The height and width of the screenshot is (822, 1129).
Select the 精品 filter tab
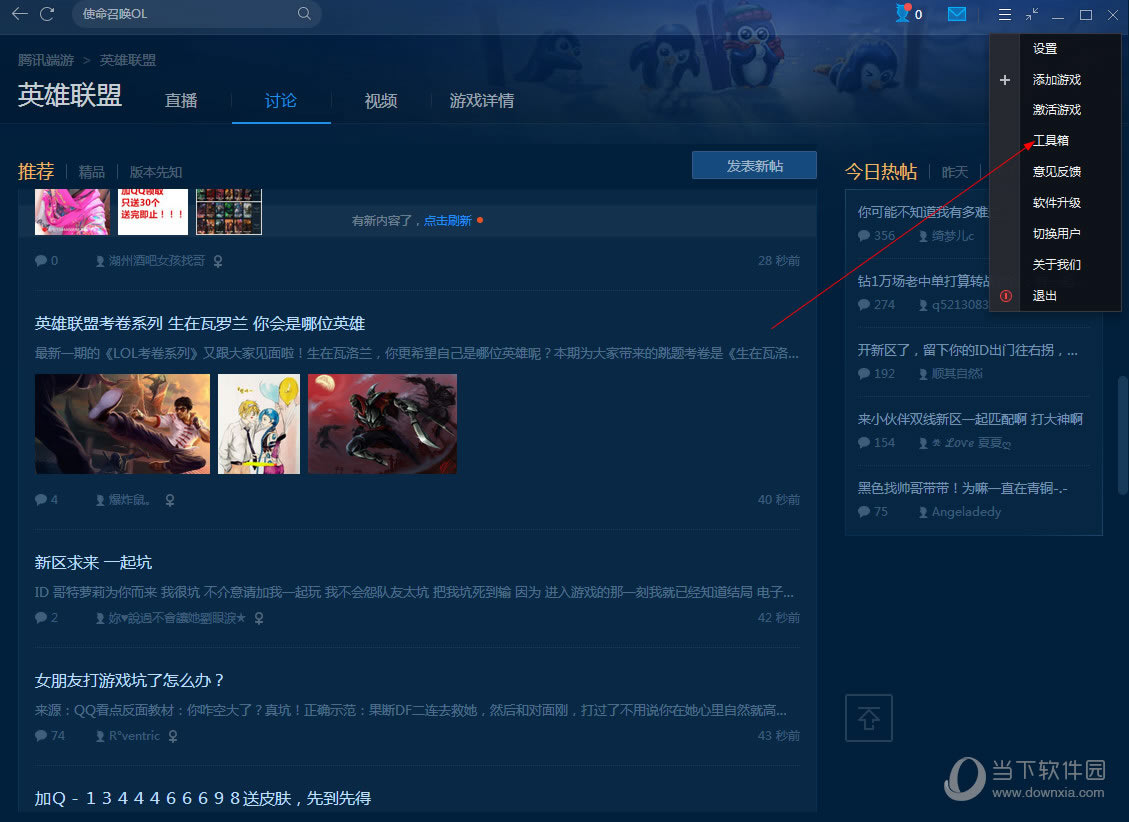tap(91, 172)
